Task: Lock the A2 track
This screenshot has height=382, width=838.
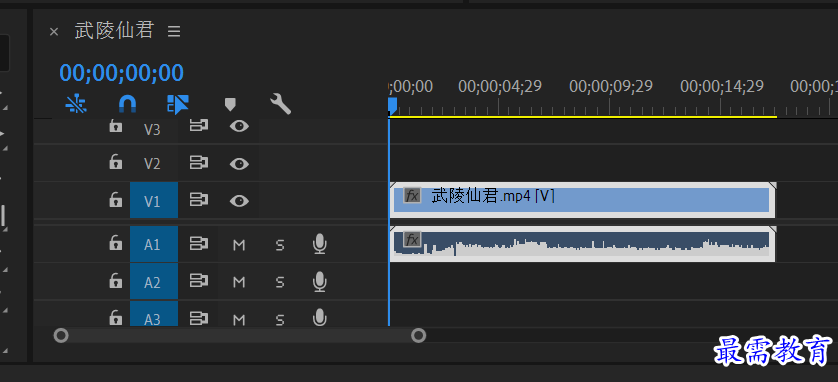Action: (x=115, y=281)
